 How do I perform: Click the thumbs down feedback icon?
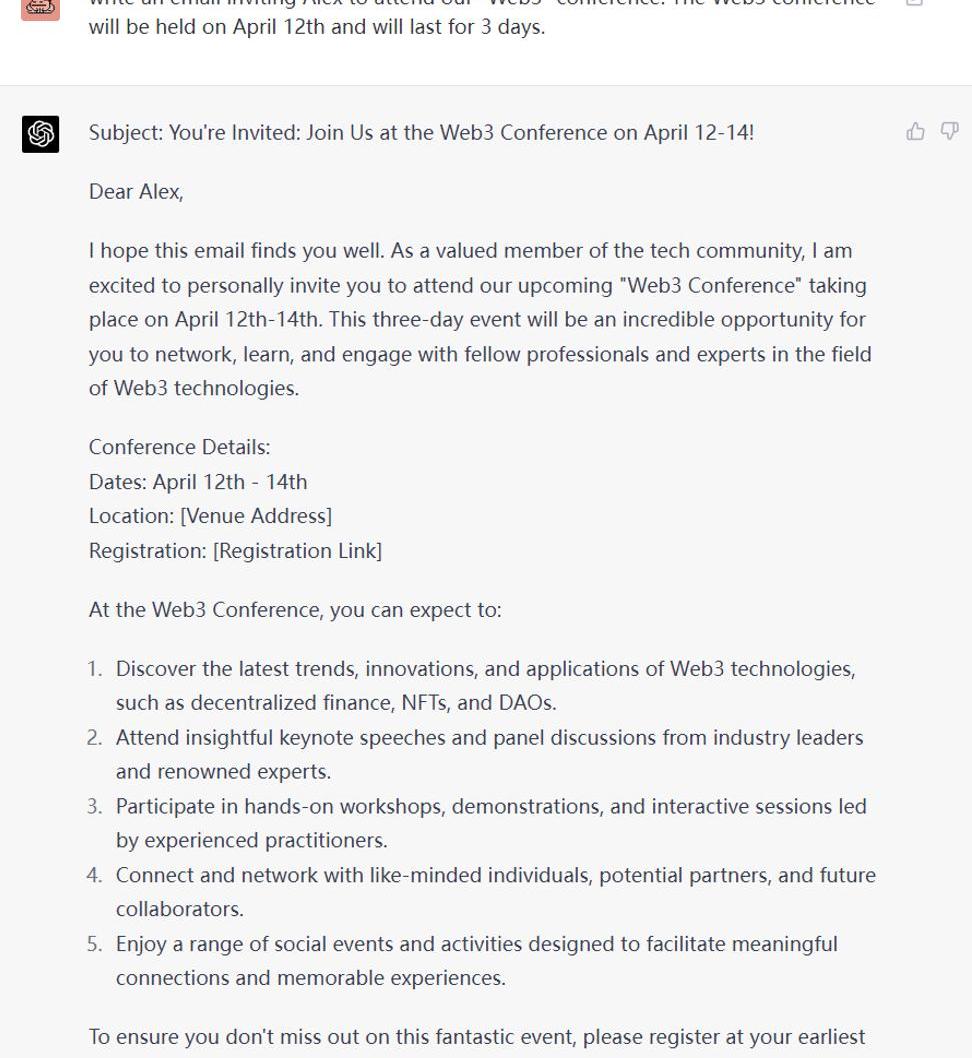click(x=949, y=132)
